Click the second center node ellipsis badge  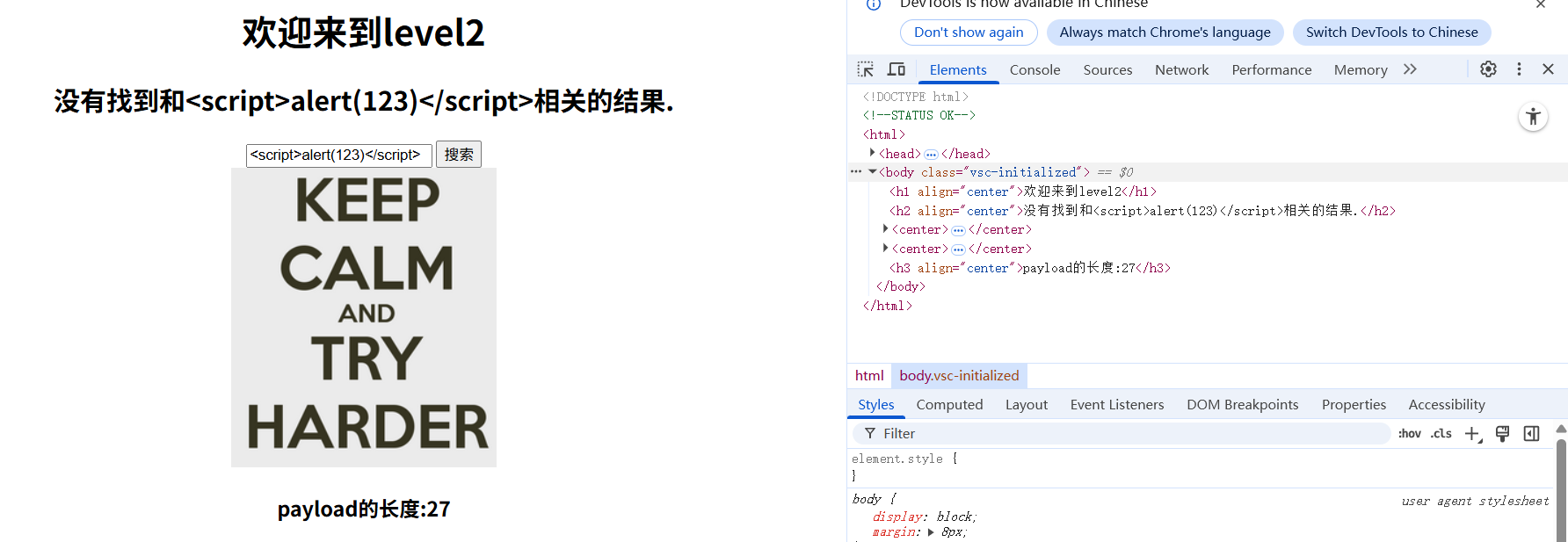[x=958, y=249]
